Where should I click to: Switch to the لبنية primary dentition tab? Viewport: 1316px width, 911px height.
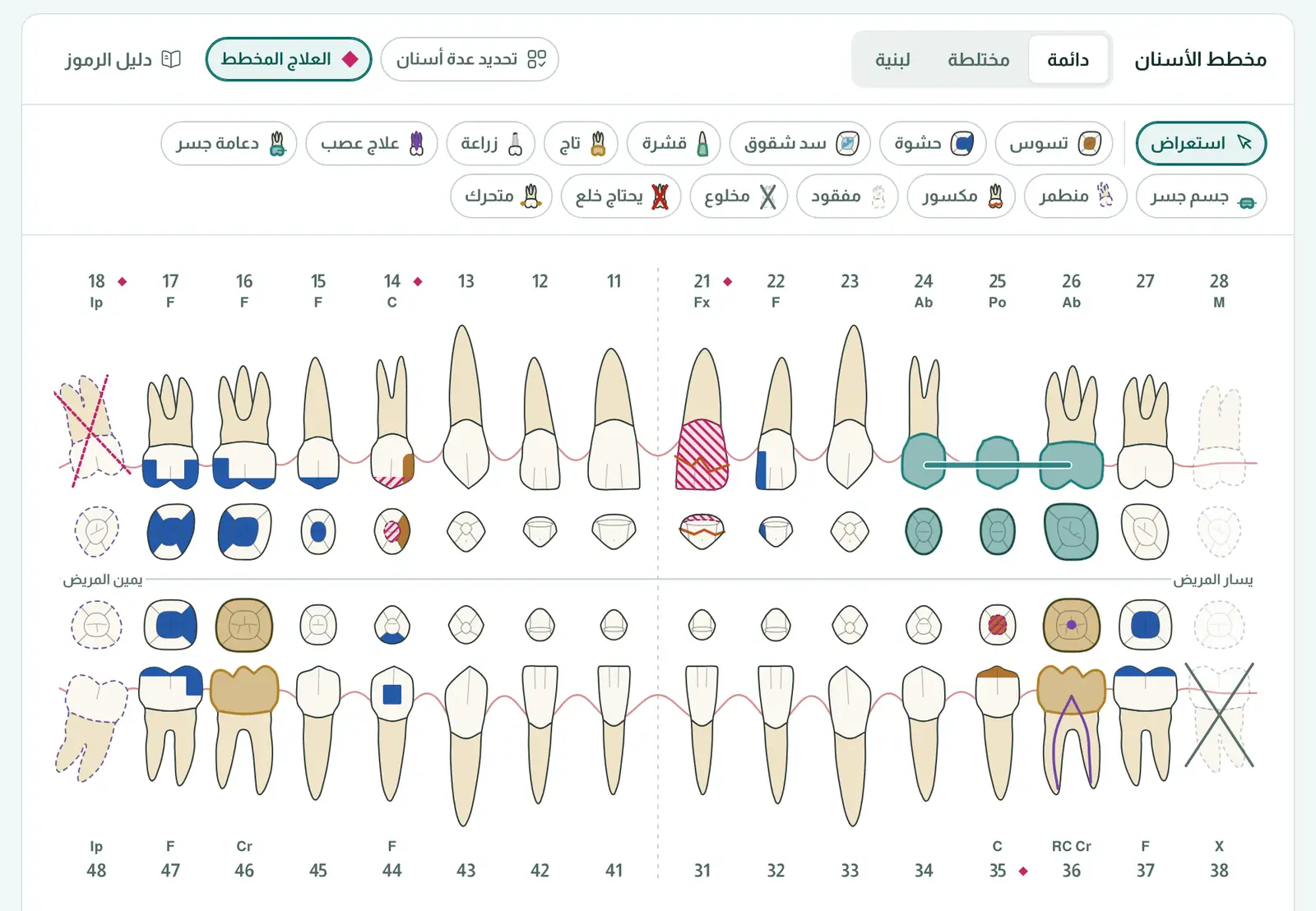point(892,59)
